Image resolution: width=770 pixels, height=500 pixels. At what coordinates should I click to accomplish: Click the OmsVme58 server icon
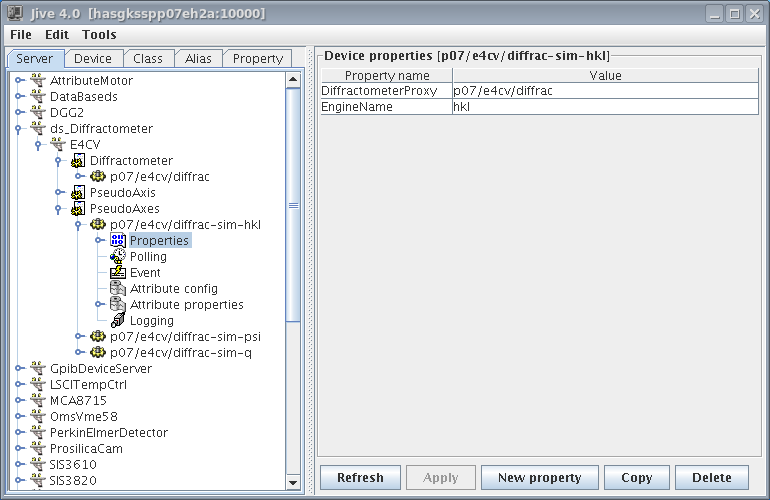tap(37, 417)
